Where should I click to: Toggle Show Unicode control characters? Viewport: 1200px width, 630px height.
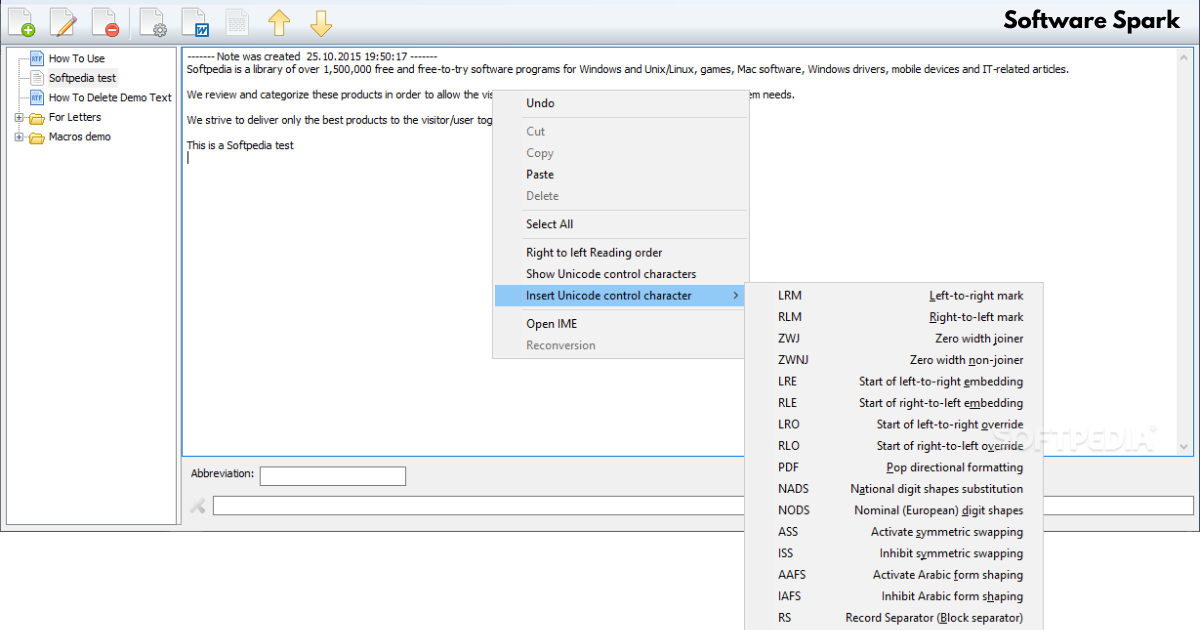click(620, 274)
